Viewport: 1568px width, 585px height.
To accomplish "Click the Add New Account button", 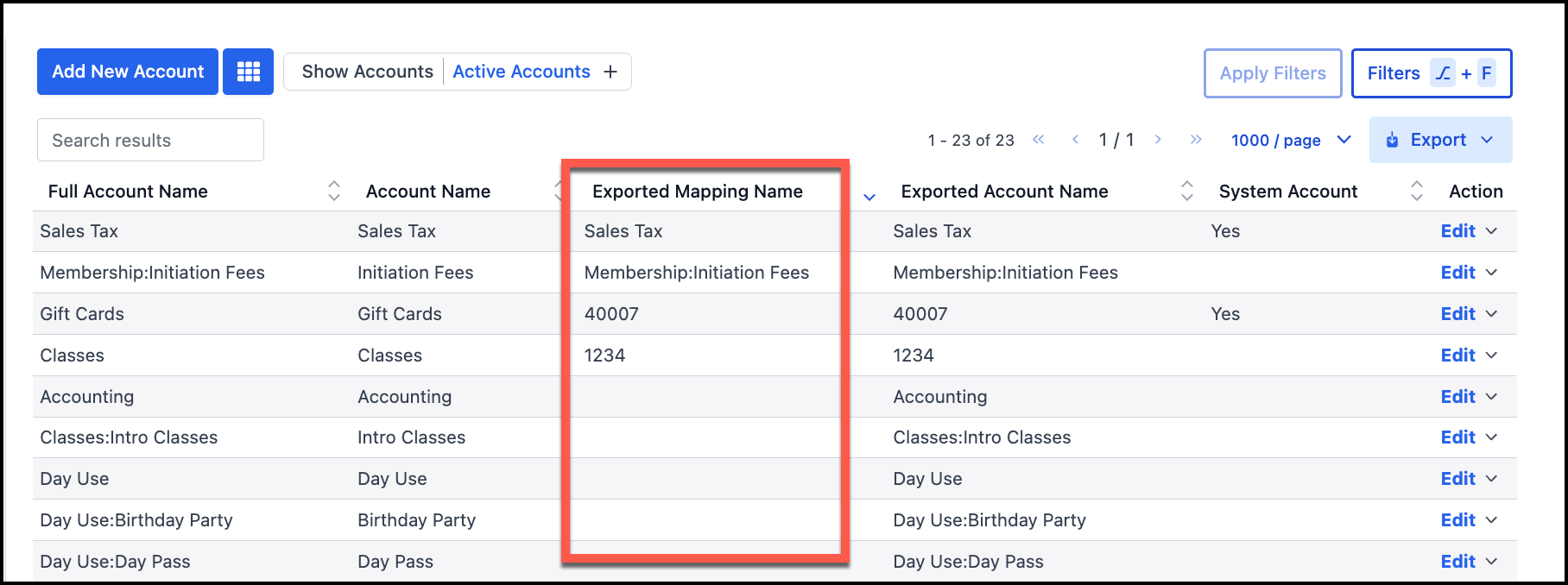I will [x=128, y=72].
